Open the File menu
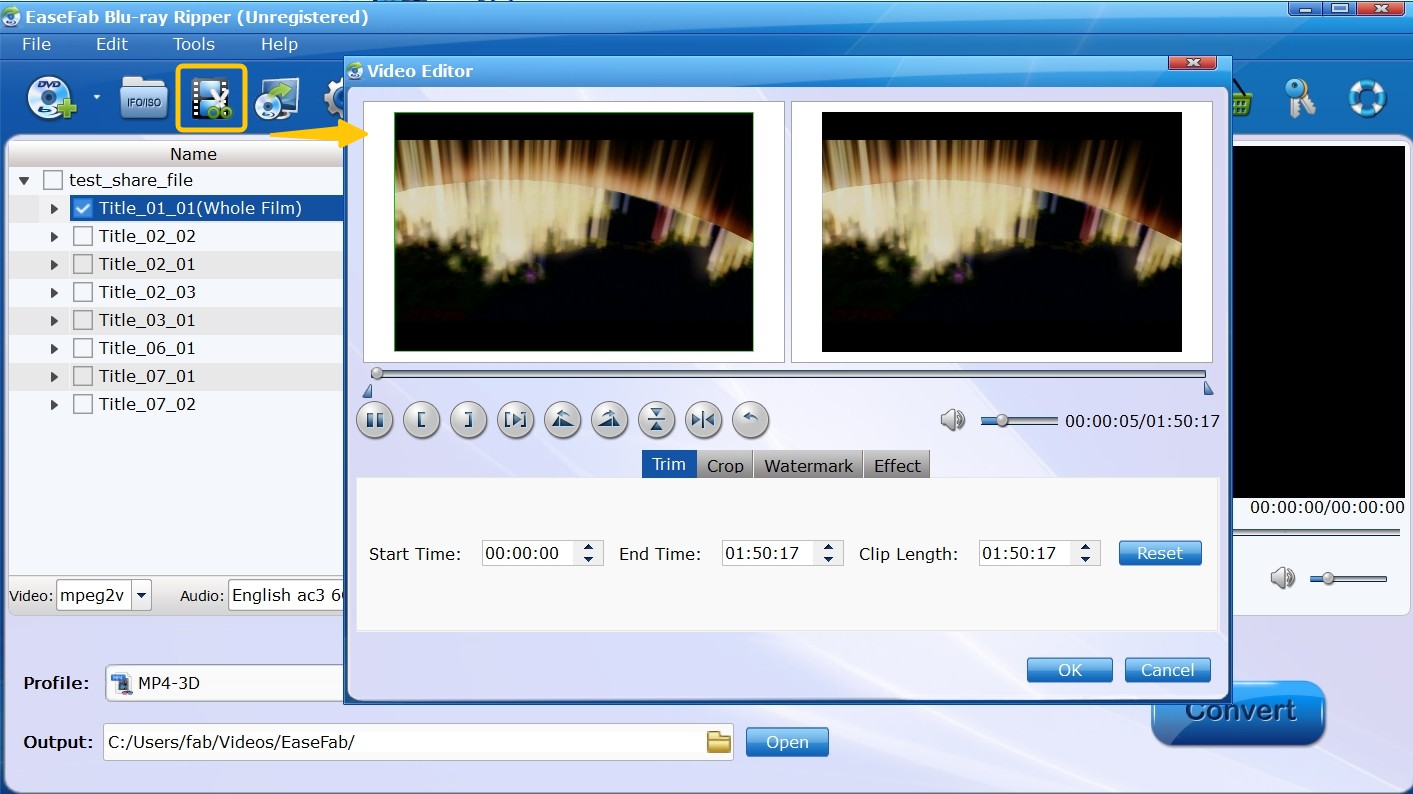The image size is (1413, 794). click(x=36, y=44)
